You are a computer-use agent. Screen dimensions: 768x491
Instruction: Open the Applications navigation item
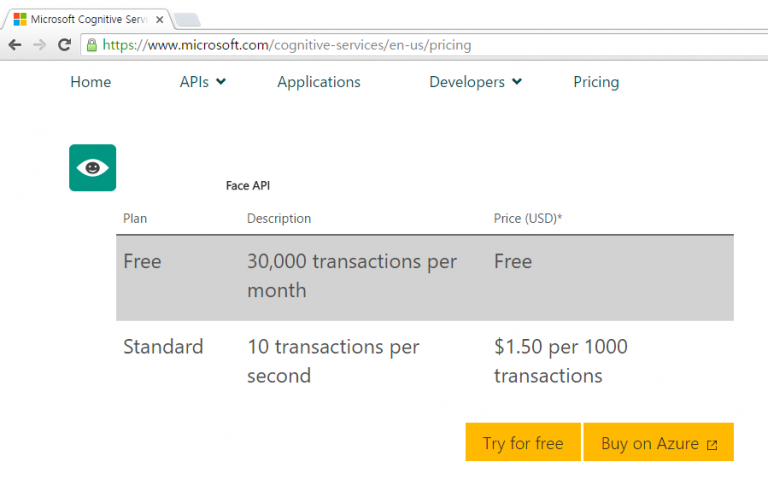319,82
